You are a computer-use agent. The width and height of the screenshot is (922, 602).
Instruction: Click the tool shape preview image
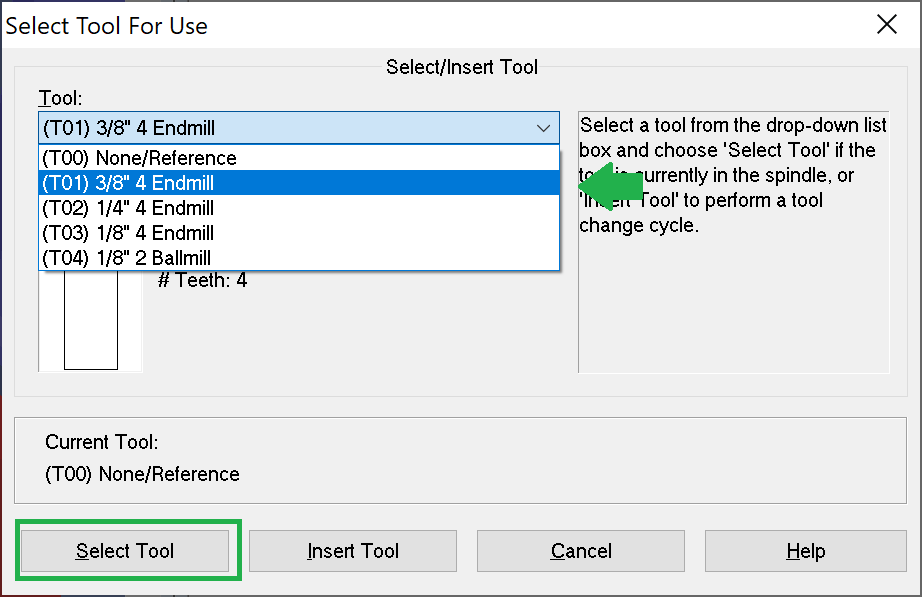coord(90,320)
